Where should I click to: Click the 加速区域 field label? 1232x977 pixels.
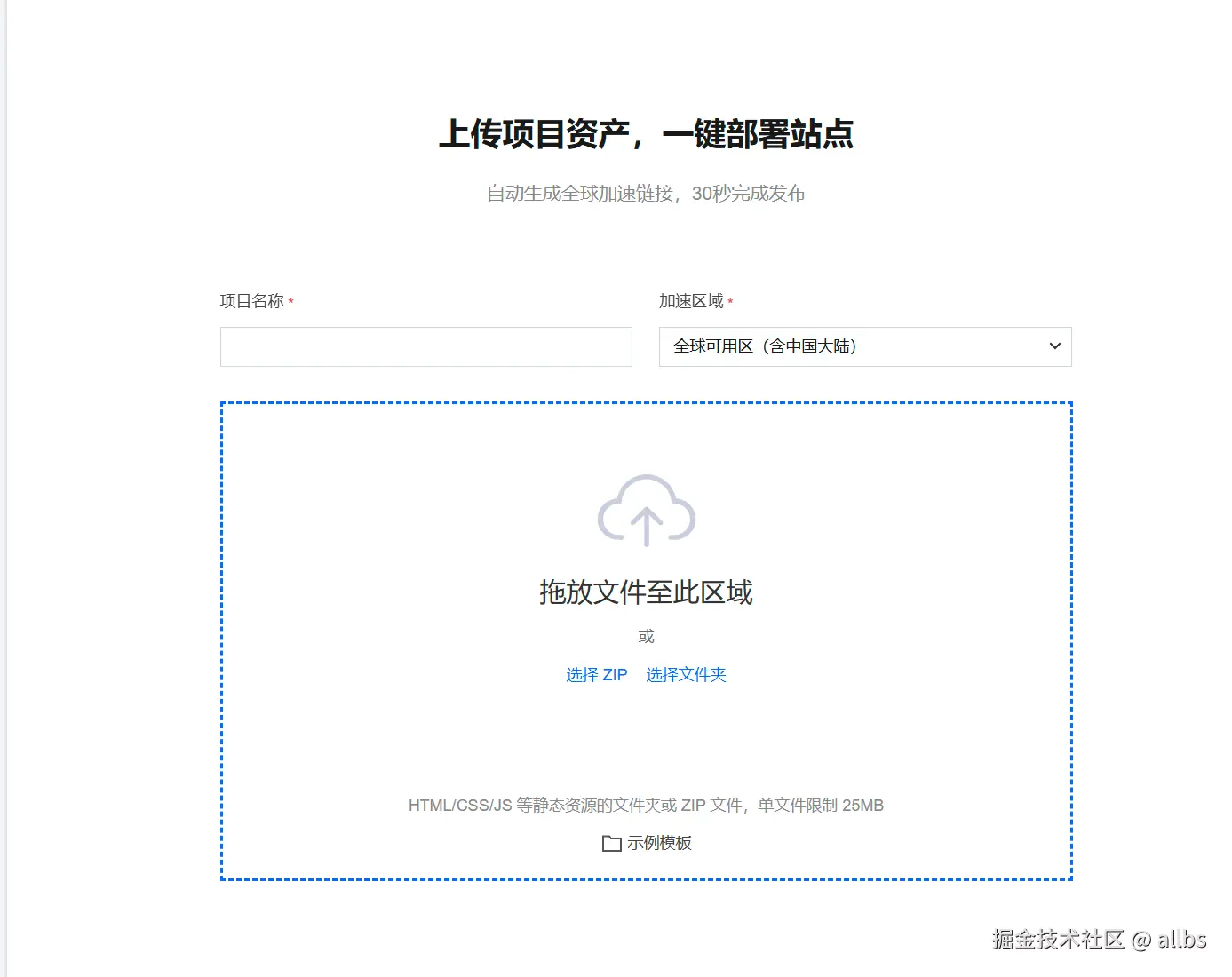(x=688, y=302)
